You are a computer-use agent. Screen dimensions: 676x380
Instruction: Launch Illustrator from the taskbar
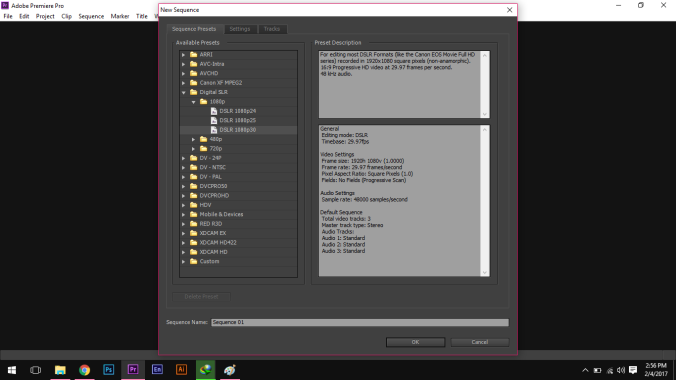tap(182, 370)
